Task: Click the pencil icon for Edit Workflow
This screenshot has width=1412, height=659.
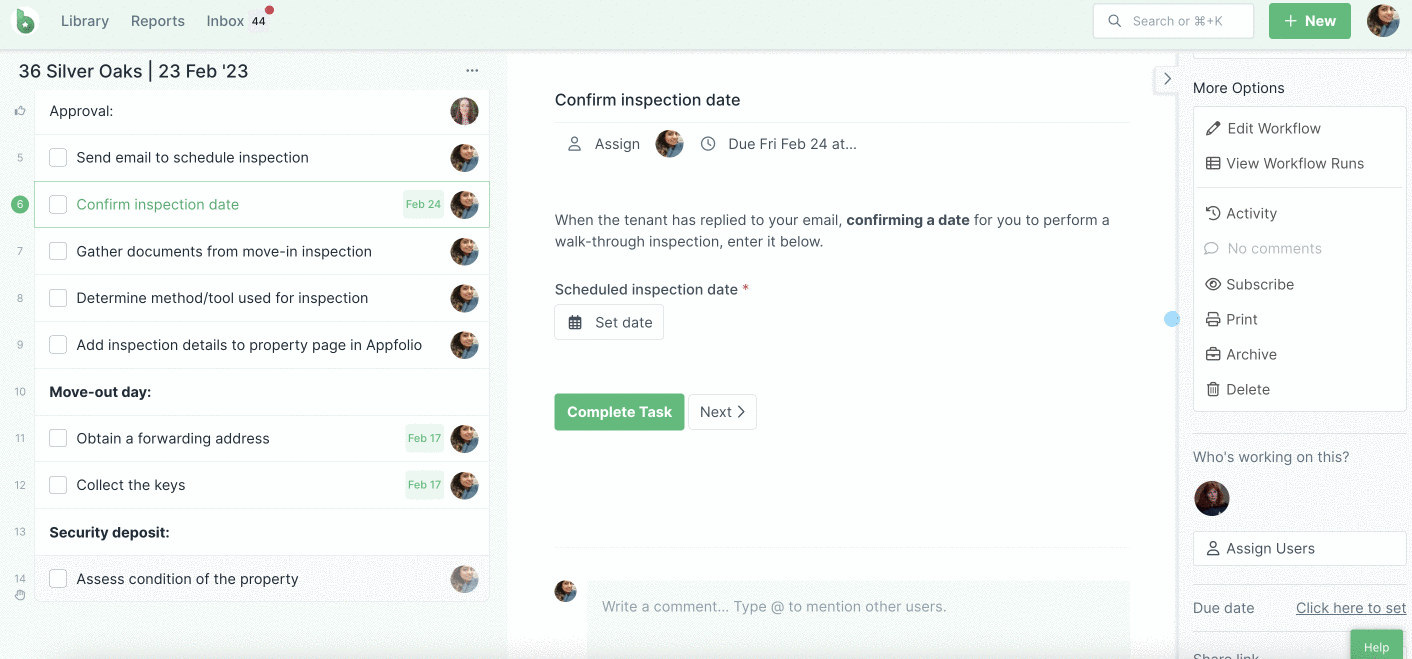Action: (x=1213, y=128)
